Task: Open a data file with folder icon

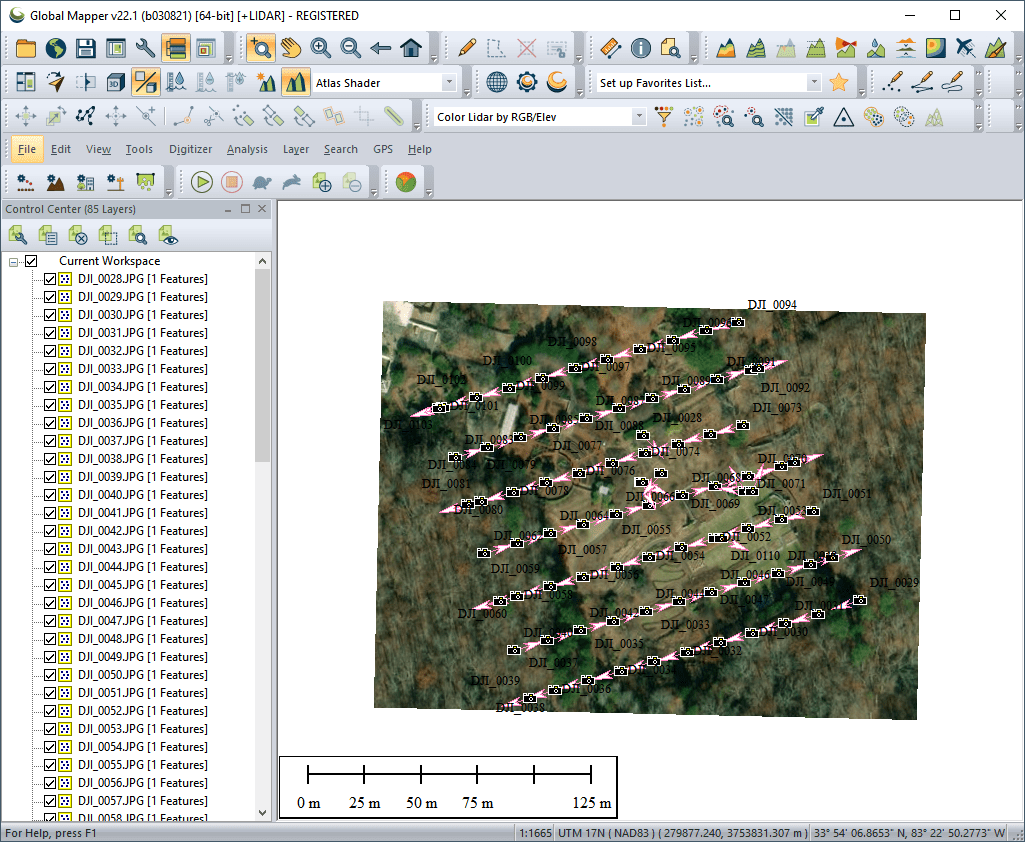Action: 26,48
